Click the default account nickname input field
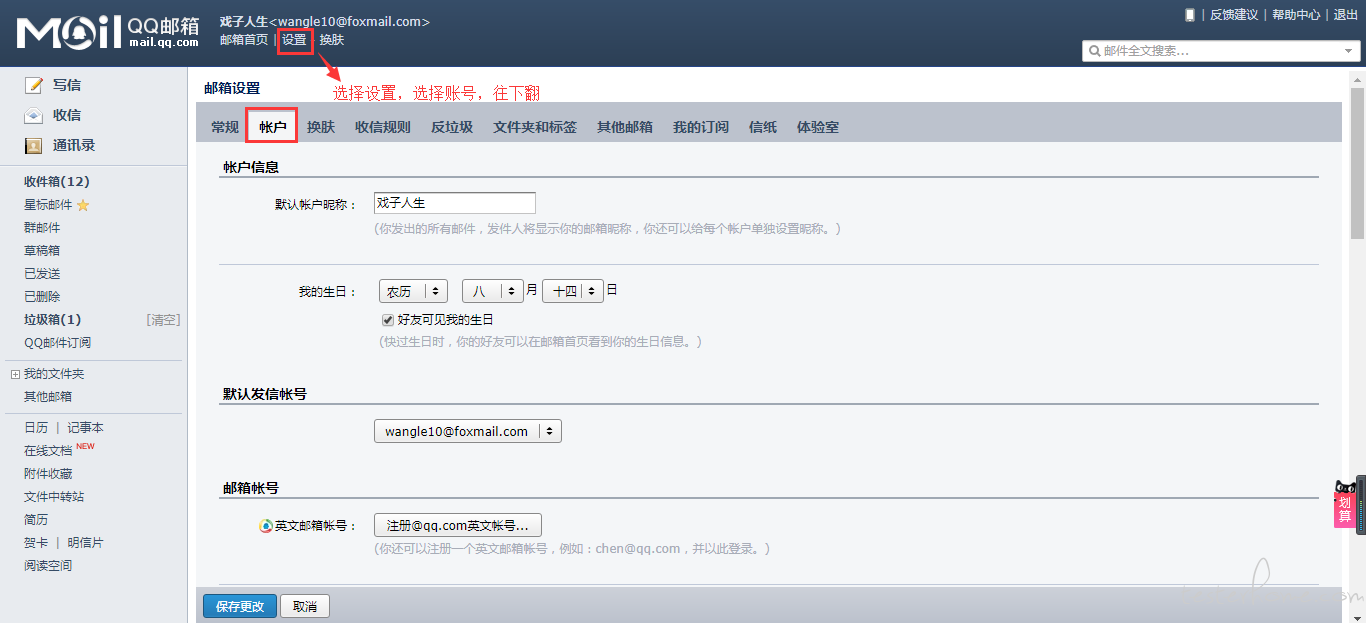 pyautogui.click(x=454, y=202)
